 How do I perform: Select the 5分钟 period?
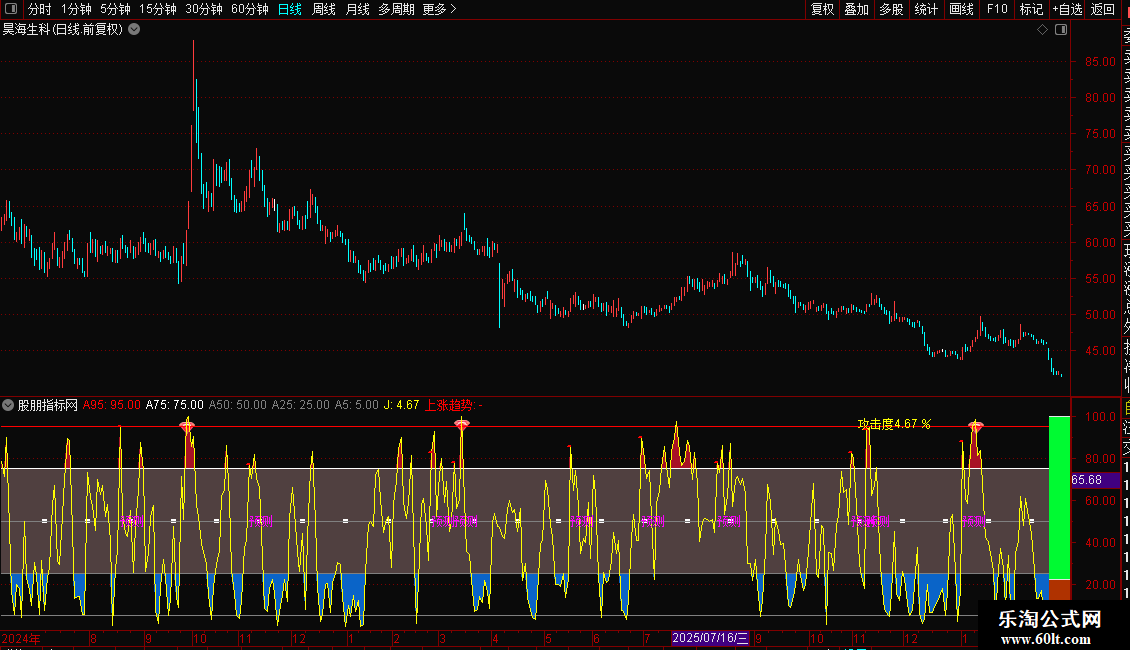(x=115, y=9)
